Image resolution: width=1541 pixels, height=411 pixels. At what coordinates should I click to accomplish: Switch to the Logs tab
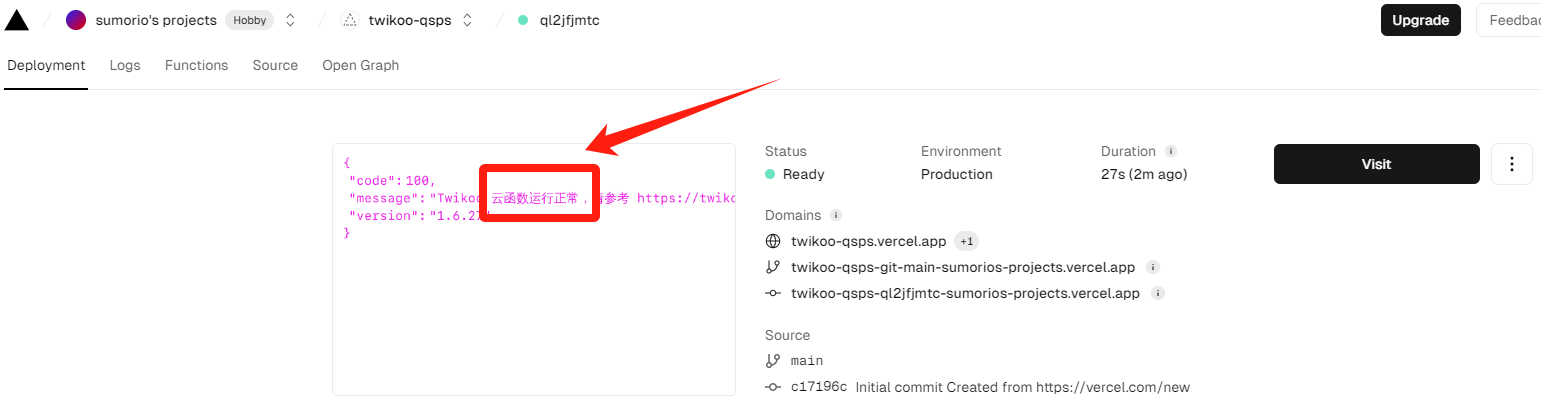click(x=125, y=65)
